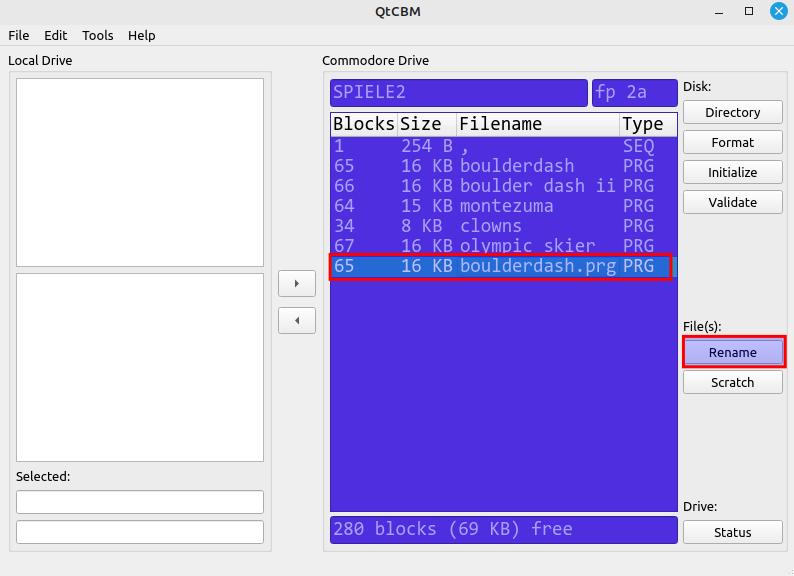The image size is (794, 576).
Task: Click the first Selected input field
Action: pyautogui.click(x=140, y=502)
